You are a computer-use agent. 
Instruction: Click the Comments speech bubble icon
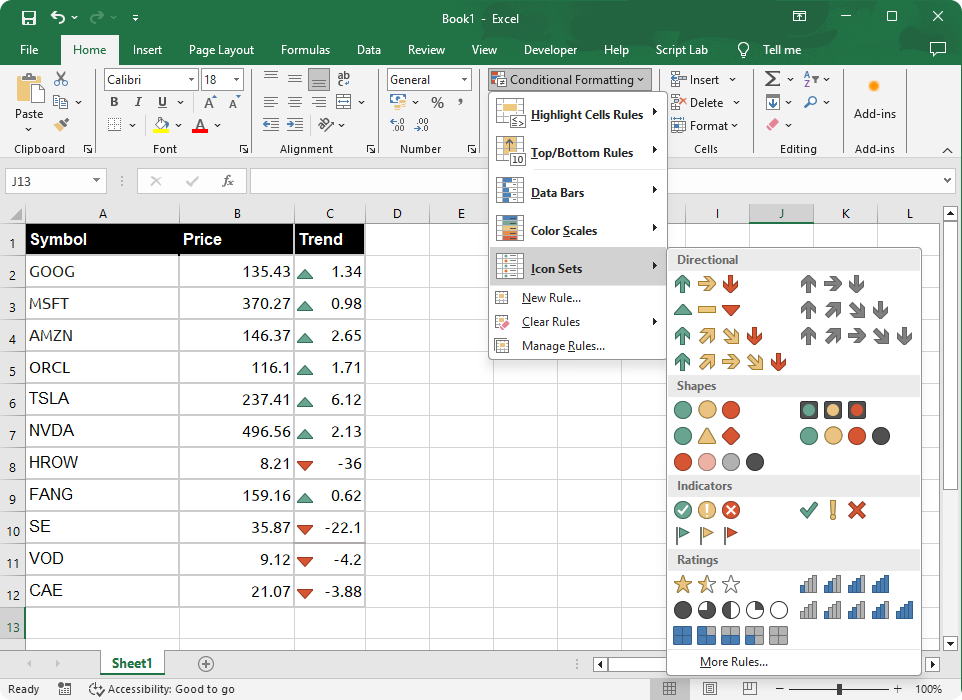click(x=937, y=49)
